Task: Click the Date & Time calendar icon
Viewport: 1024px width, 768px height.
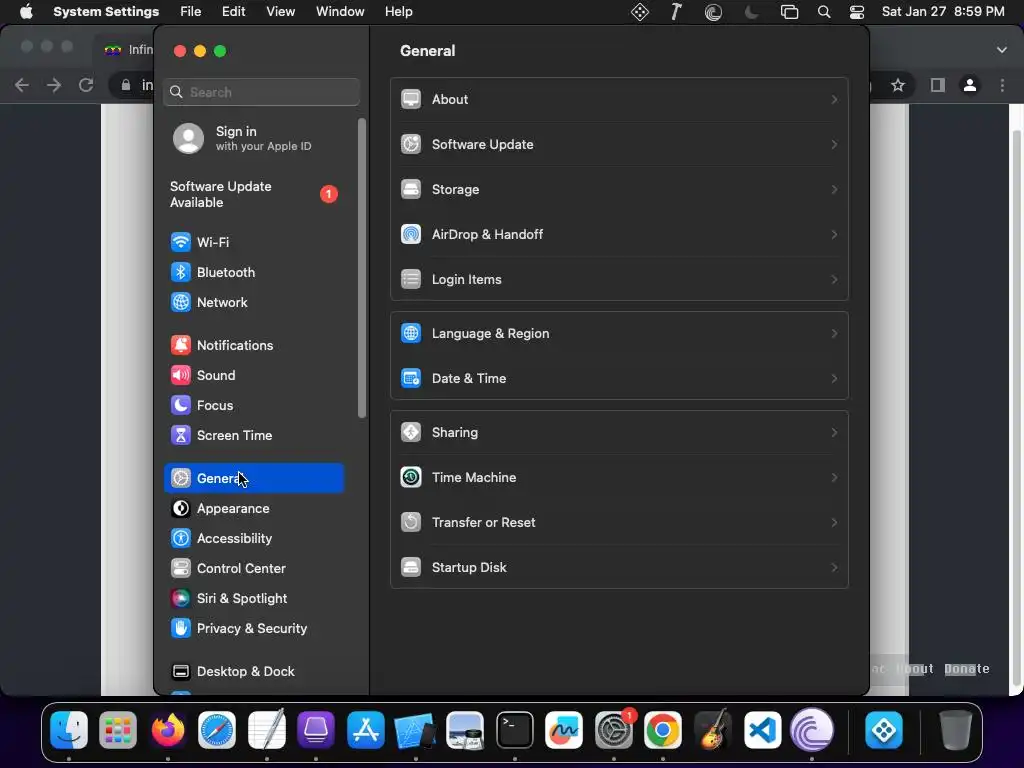Action: [x=411, y=379]
